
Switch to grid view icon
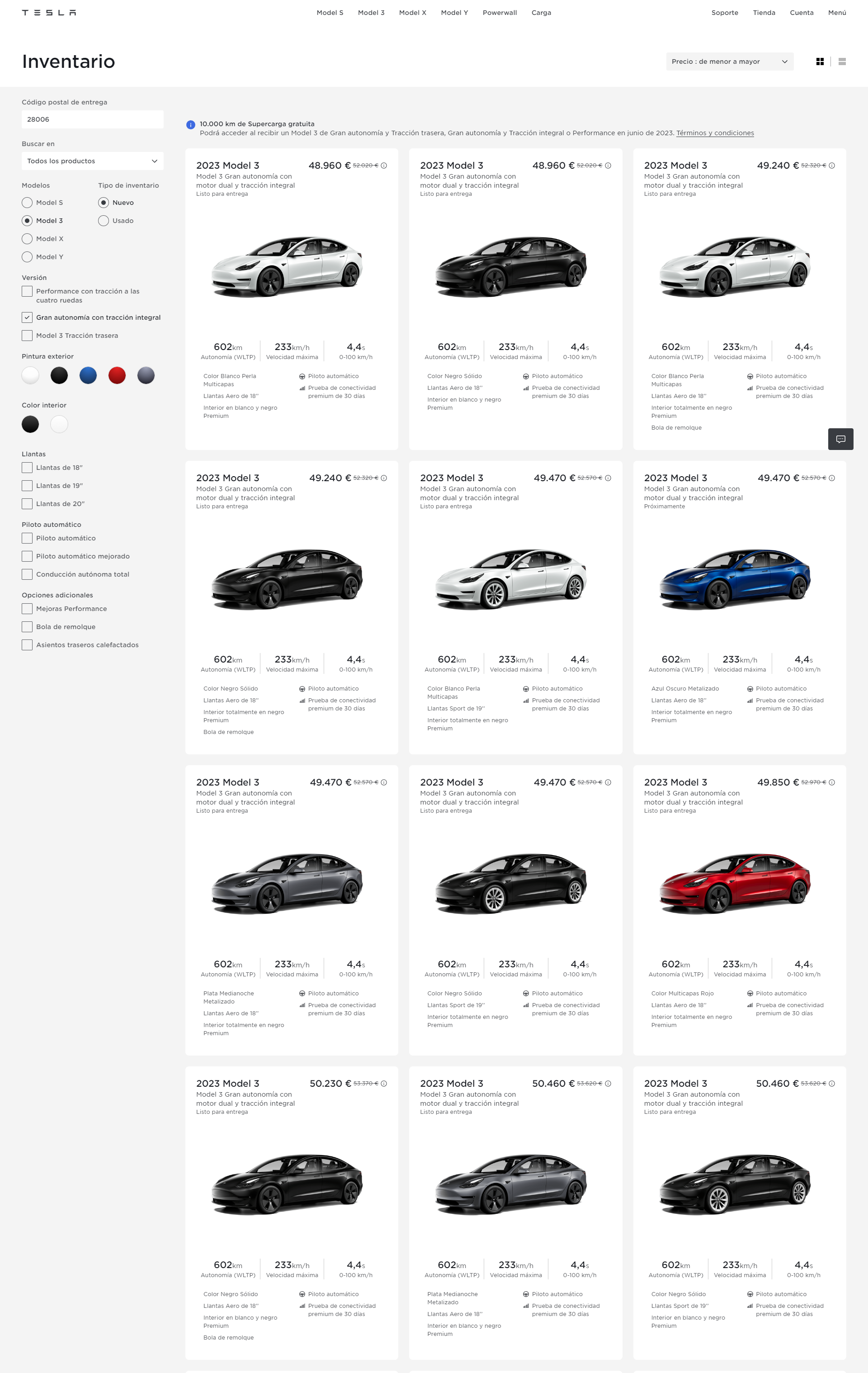click(x=820, y=62)
